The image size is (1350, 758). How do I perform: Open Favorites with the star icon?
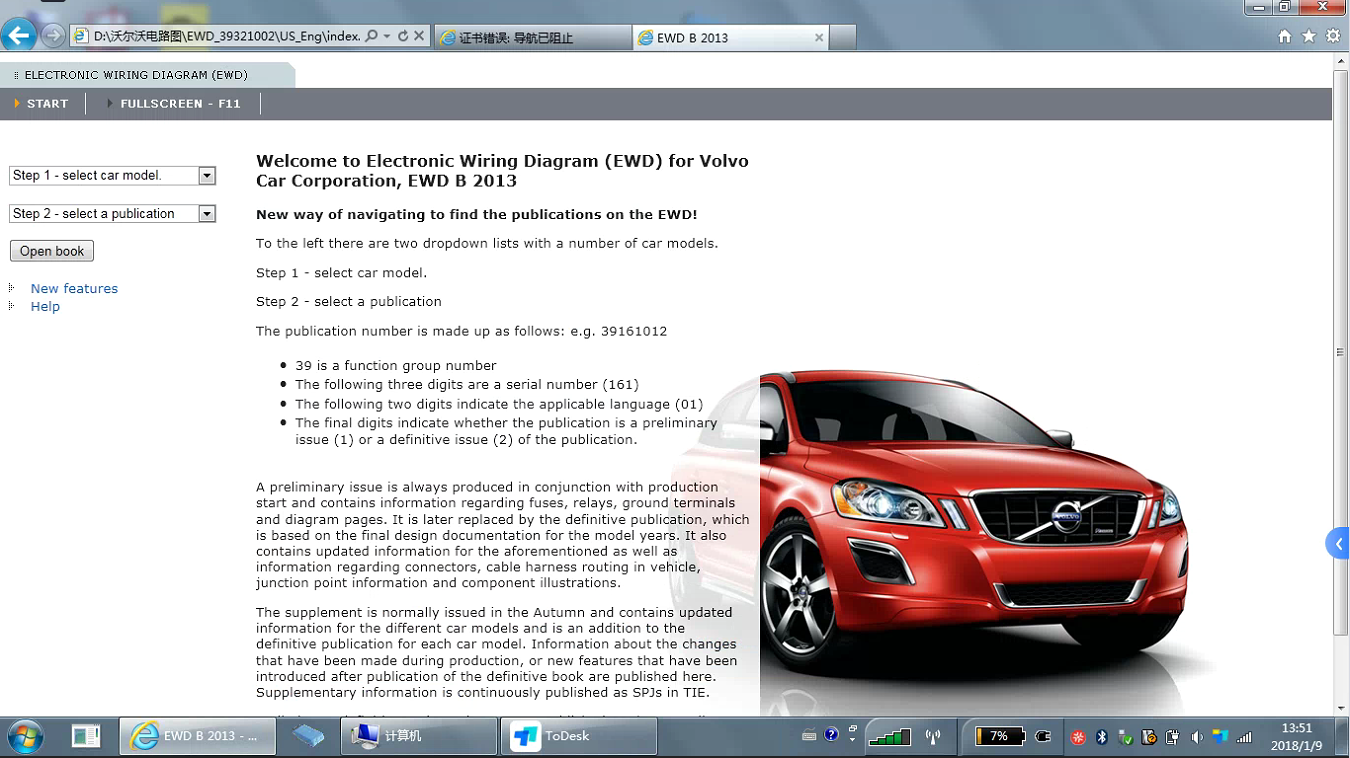[1309, 36]
